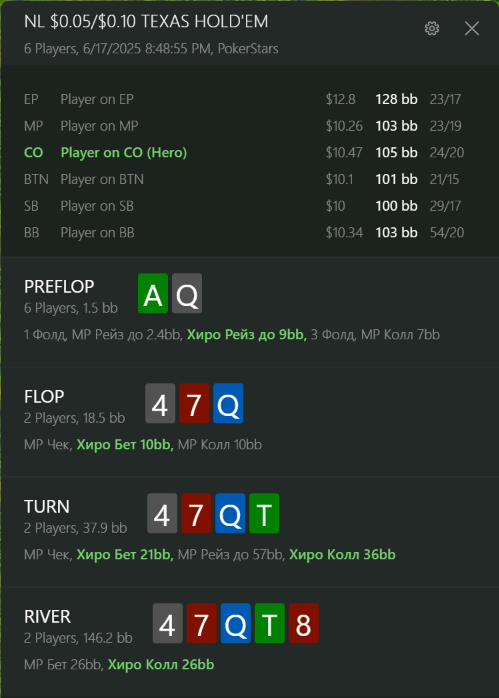499x698 pixels.
Task: Click the PREFLOP section heading
Action: [59, 287]
